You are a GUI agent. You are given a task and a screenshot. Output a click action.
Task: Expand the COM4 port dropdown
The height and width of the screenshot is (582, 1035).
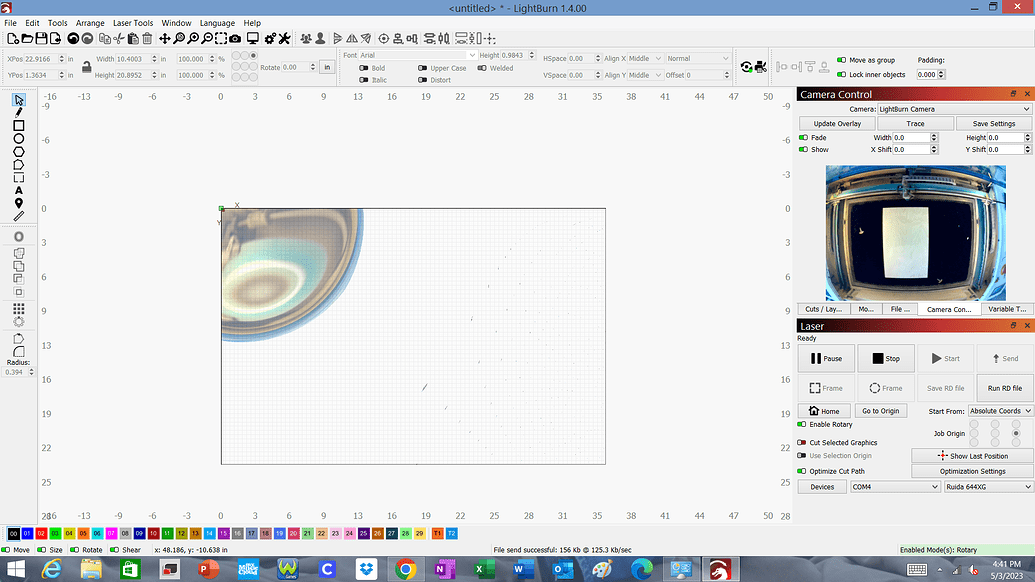click(x=894, y=487)
